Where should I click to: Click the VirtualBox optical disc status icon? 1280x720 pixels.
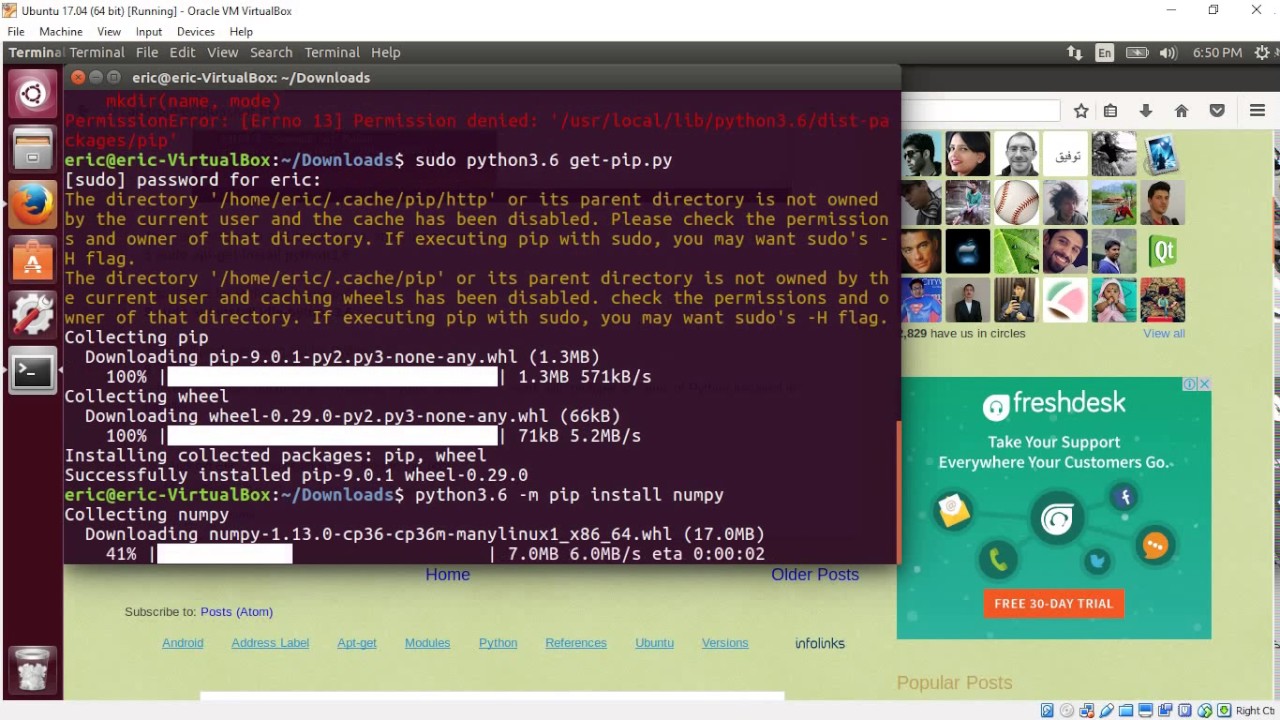coord(1066,711)
